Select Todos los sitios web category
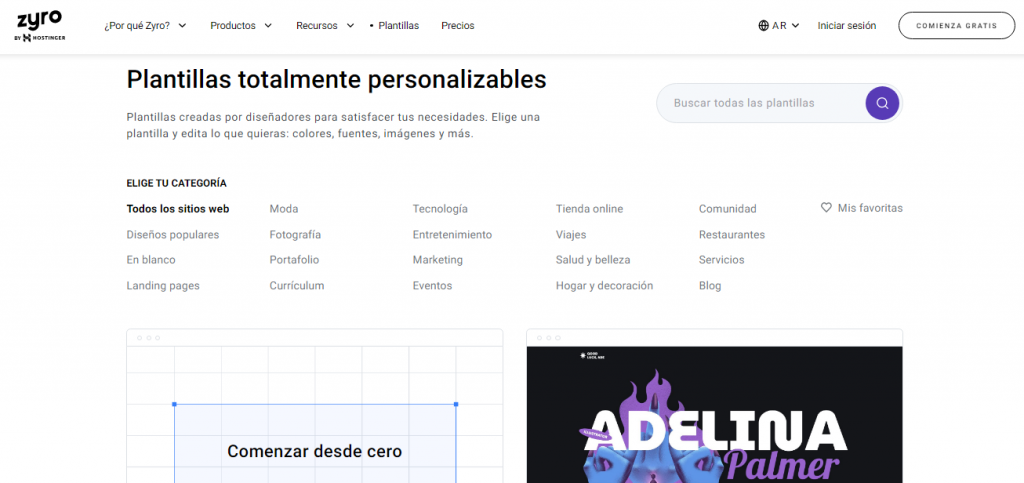This screenshot has width=1024, height=483. tap(178, 209)
